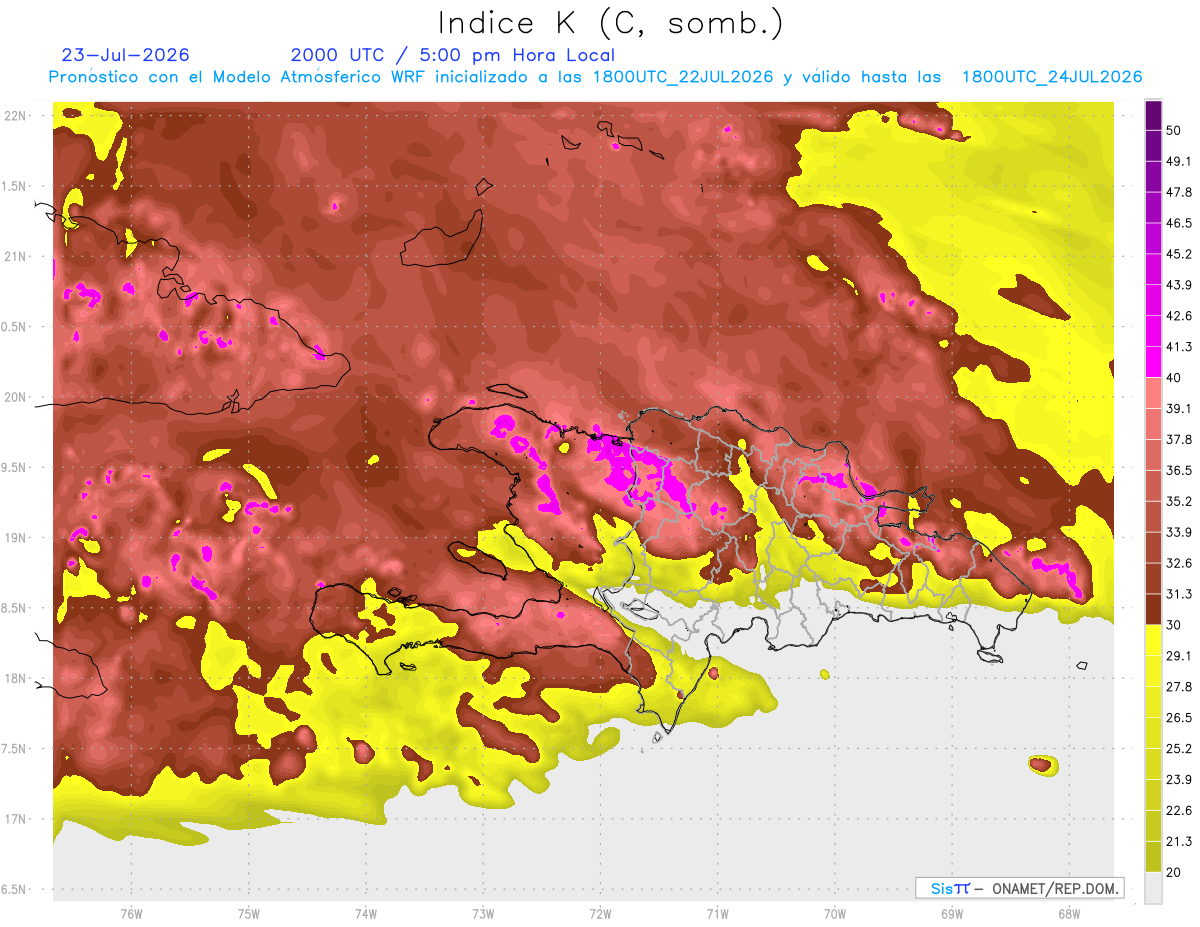Image resolution: width=1200 pixels, height=927 pixels.
Task: Click the colorbar value '40'
Action: (1174, 378)
